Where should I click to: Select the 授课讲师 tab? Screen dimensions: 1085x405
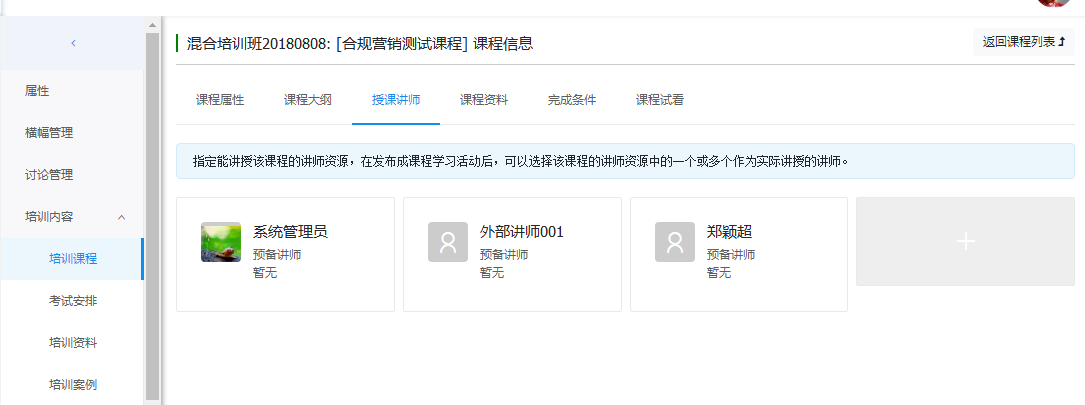pyautogui.click(x=396, y=100)
